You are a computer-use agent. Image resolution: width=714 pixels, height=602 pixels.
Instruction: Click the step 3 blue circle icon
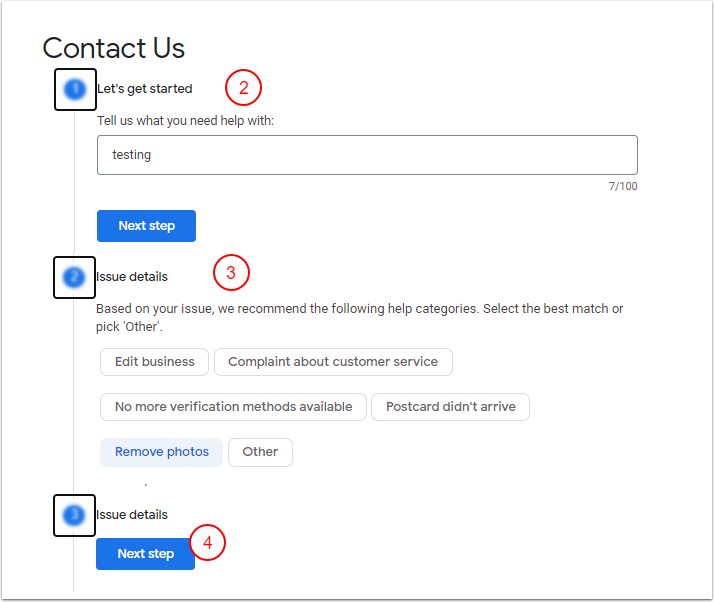tap(74, 515)
